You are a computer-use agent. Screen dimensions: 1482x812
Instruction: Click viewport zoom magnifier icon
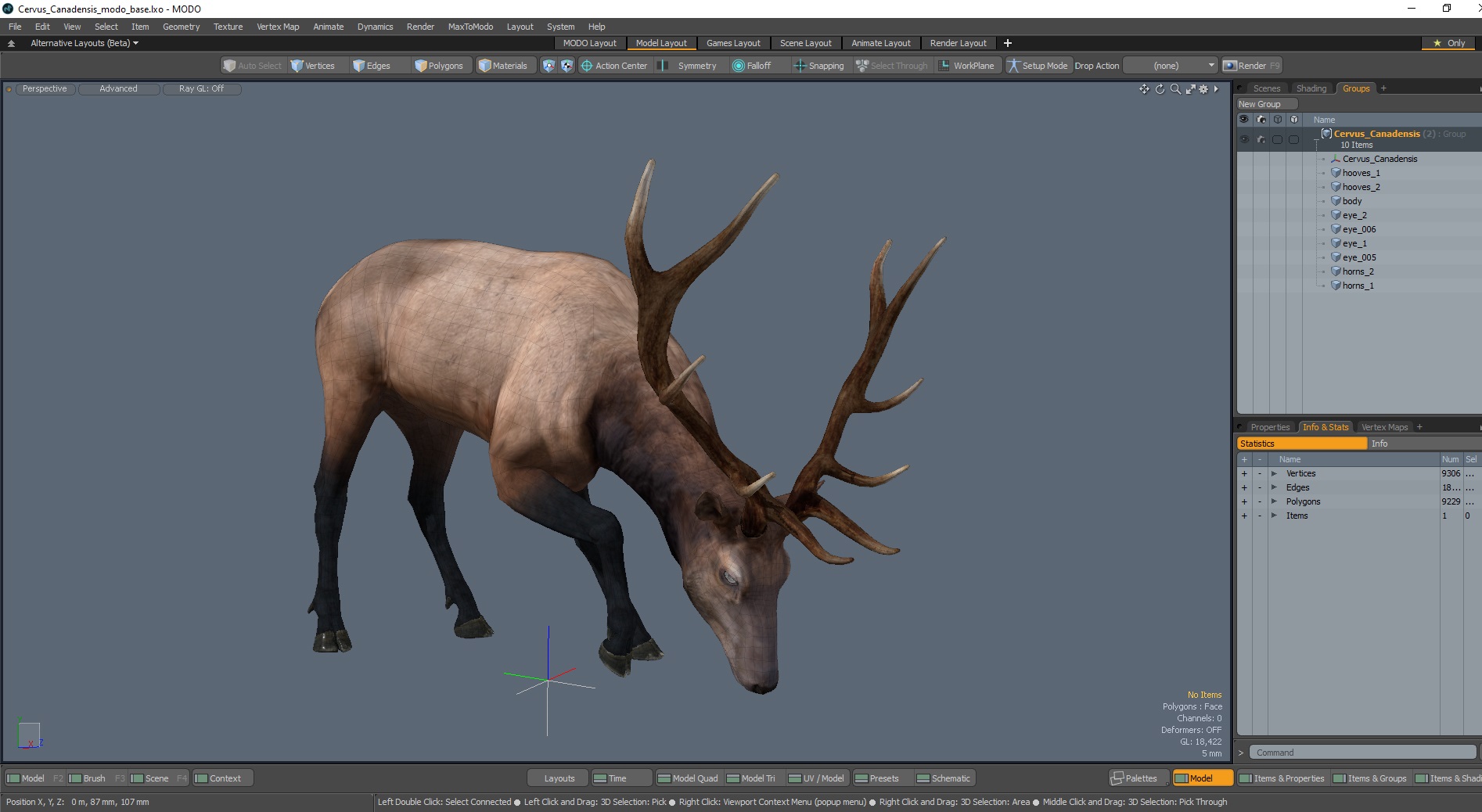[1175, 89]
